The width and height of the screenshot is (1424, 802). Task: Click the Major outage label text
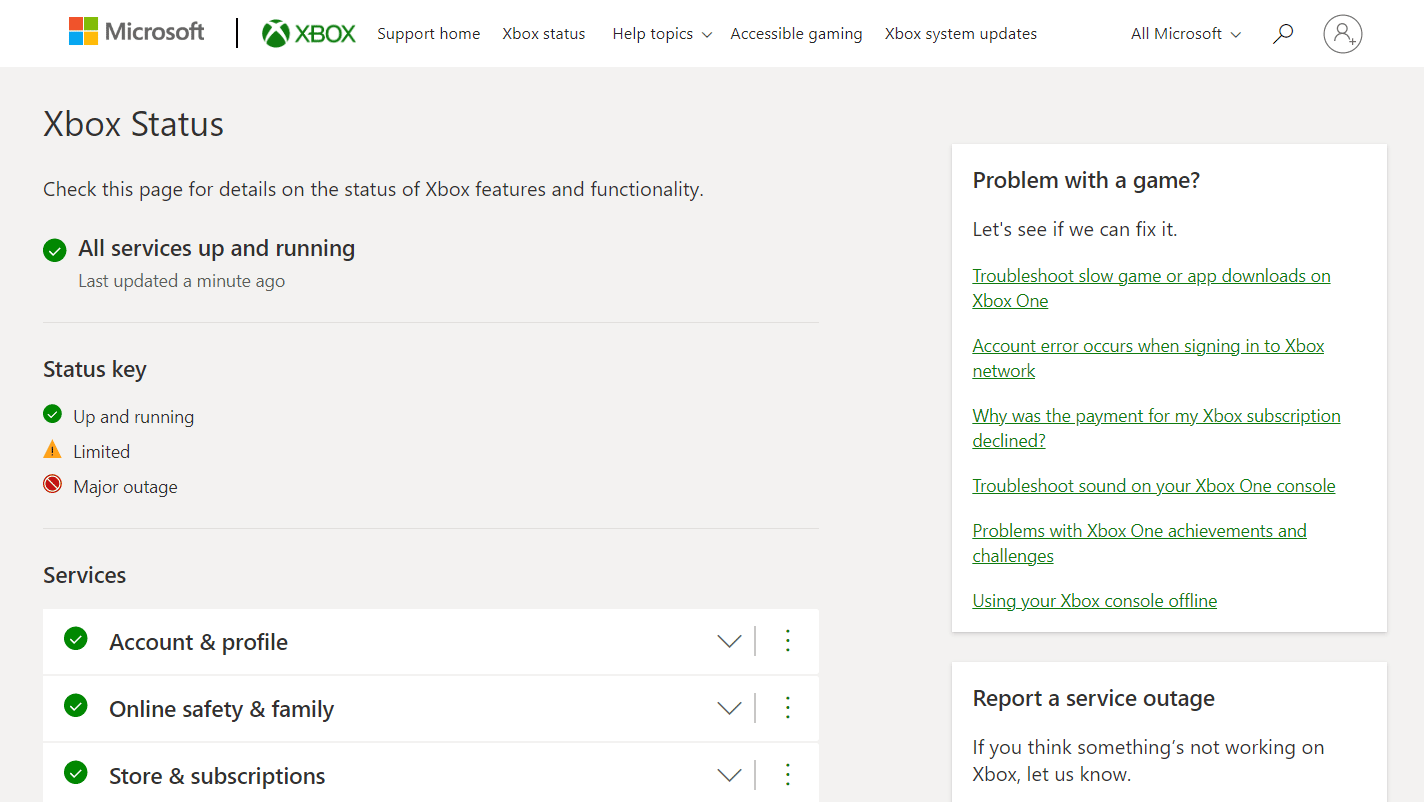[125, 487]
